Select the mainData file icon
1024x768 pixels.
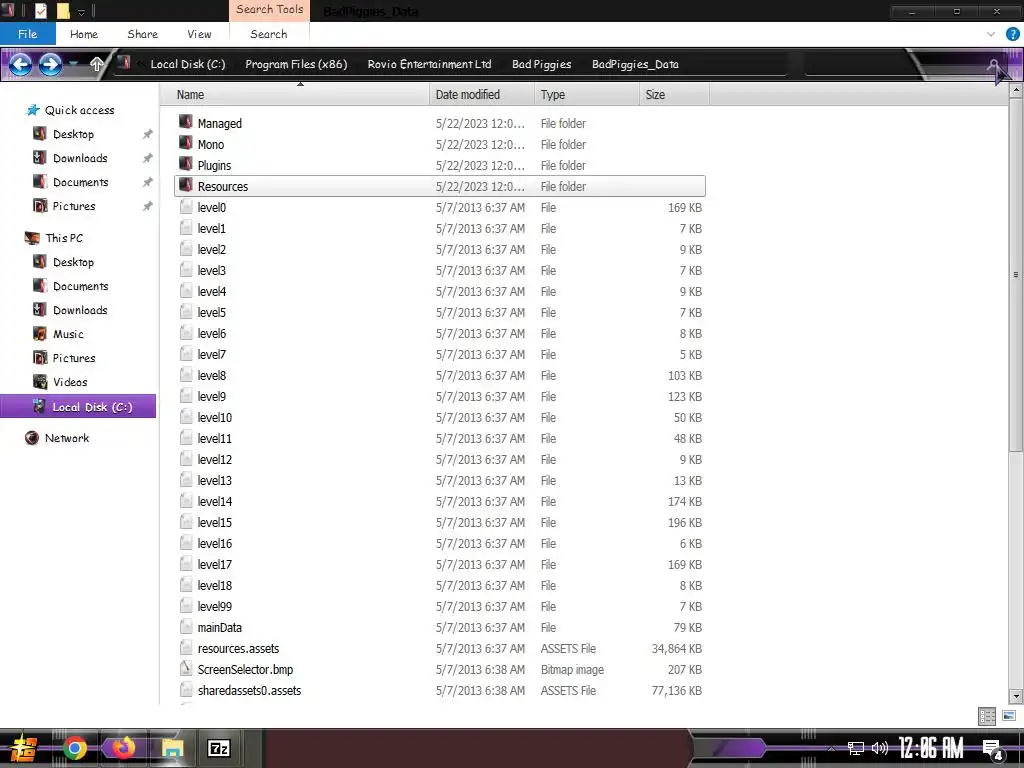click(x=186, y=627)
